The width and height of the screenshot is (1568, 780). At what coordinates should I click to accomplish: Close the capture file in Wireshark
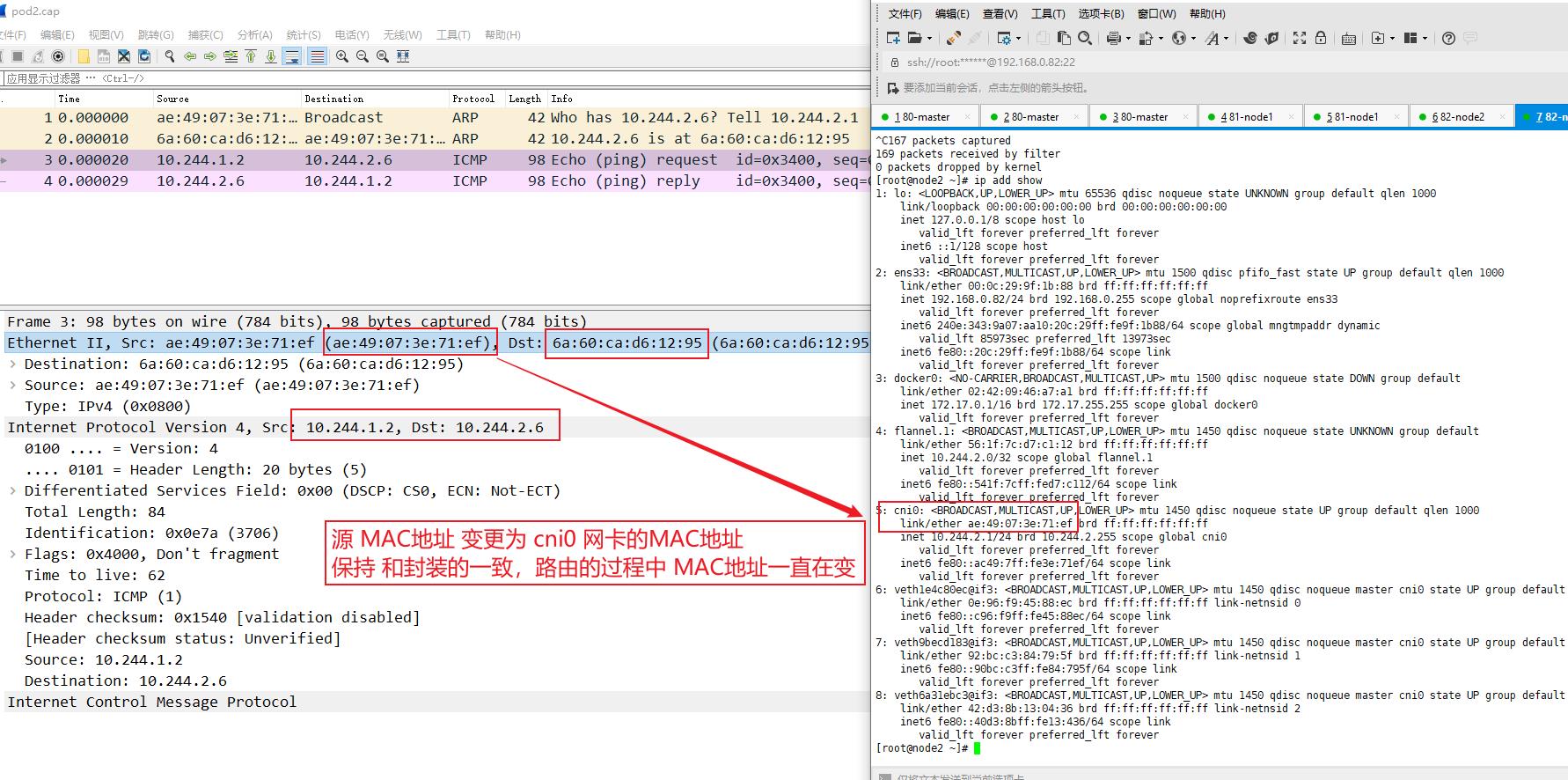tap(124, 56)
